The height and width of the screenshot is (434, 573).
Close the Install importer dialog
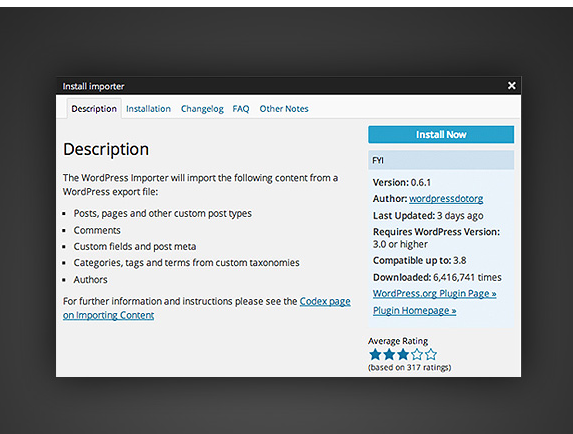click(x=512, y=85)
